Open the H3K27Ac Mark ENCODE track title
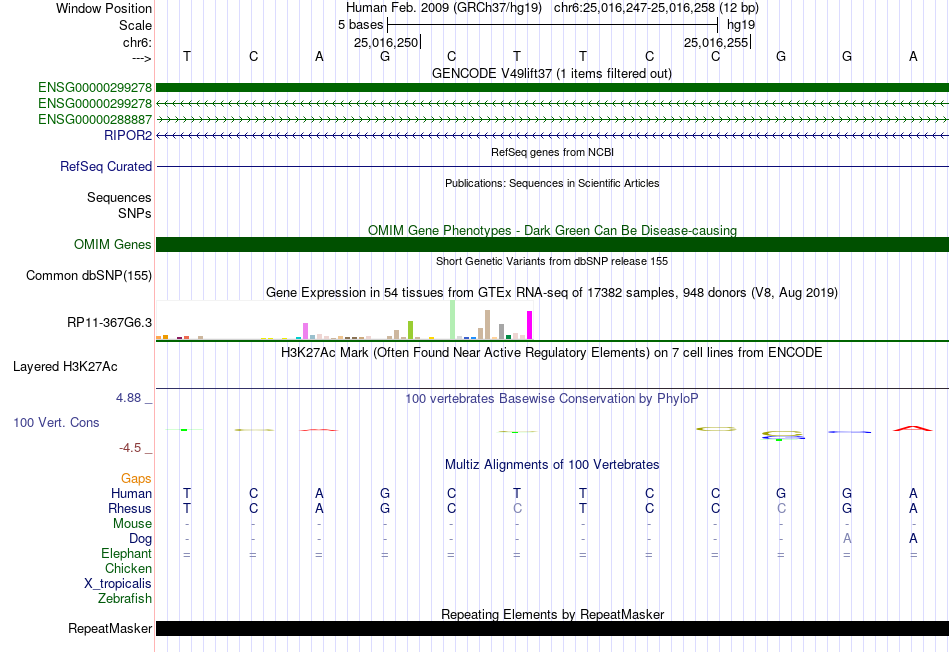 tap(552, 353)
